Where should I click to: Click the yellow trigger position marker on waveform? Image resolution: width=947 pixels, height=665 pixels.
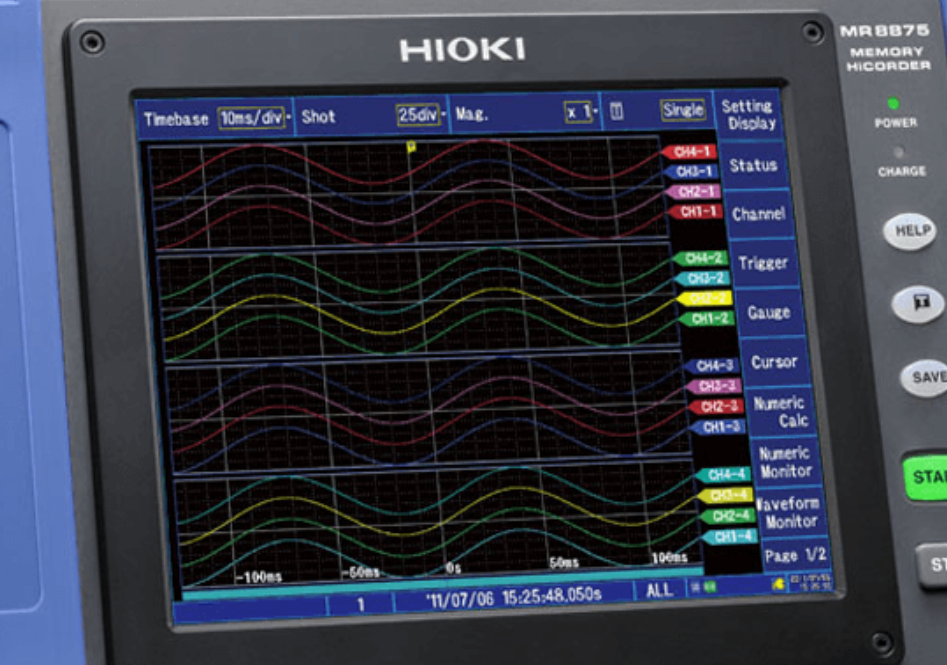[x=410, y=146]
